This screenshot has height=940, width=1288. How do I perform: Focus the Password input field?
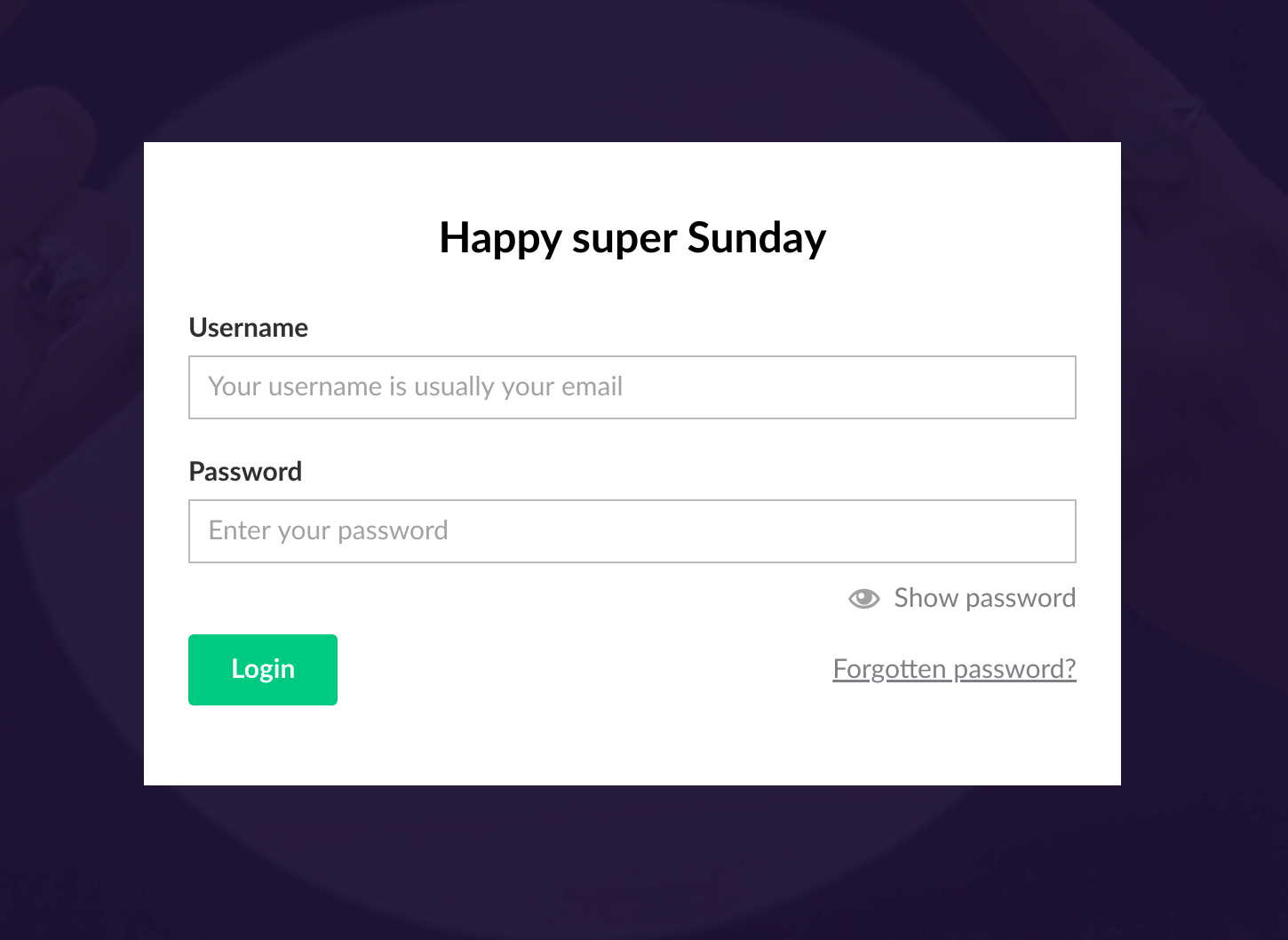(632, 531)
